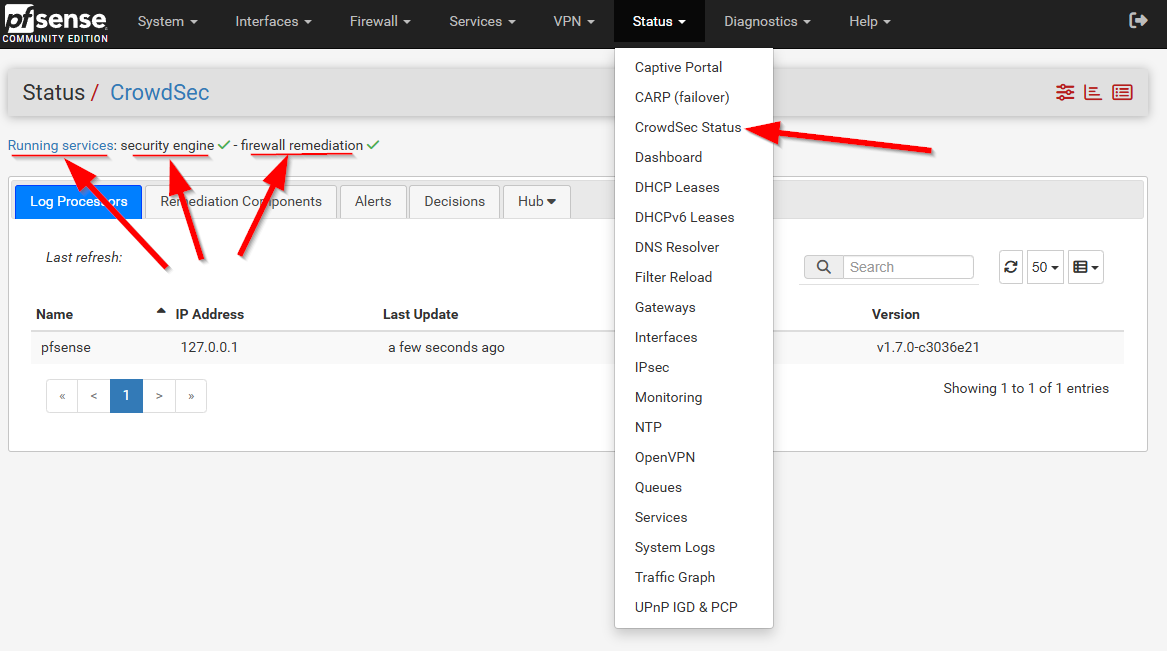Open the service settings sliders icon

pos(1065,92)
